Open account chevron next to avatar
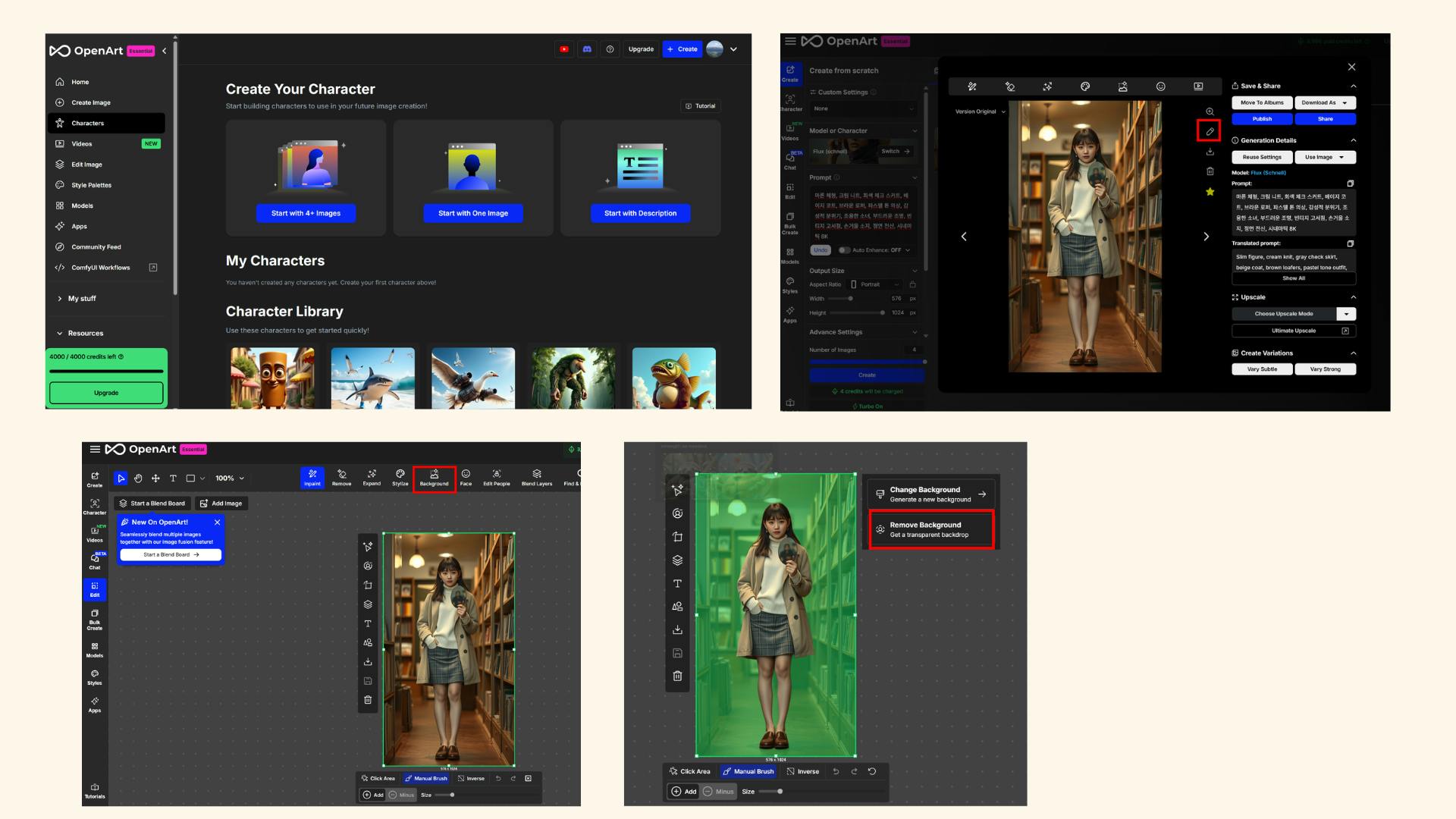Screen dimensions: 1456x819 [x=733, y=49]
